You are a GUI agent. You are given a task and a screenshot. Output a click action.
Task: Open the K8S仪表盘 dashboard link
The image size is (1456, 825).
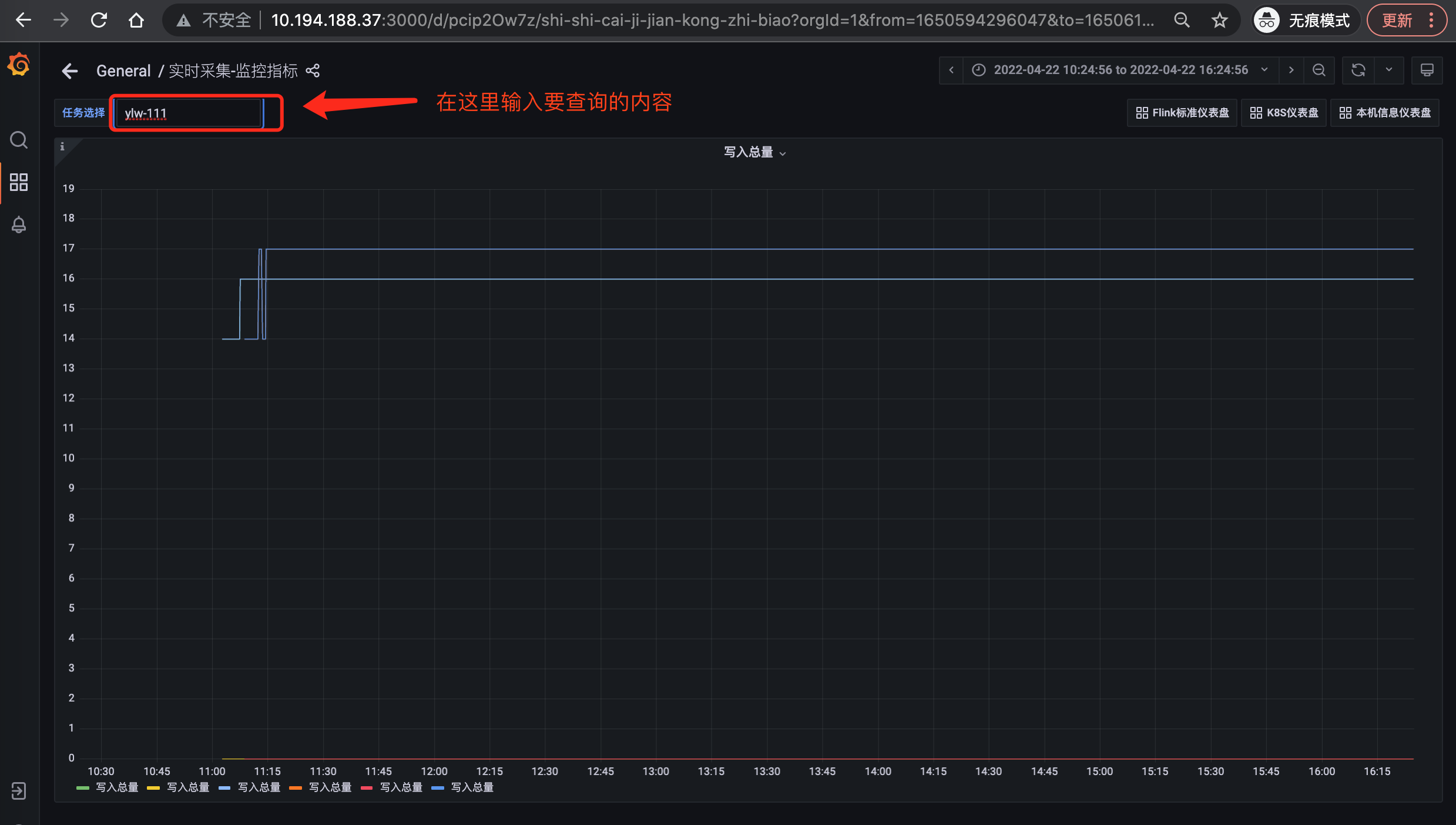point(1284,113)
